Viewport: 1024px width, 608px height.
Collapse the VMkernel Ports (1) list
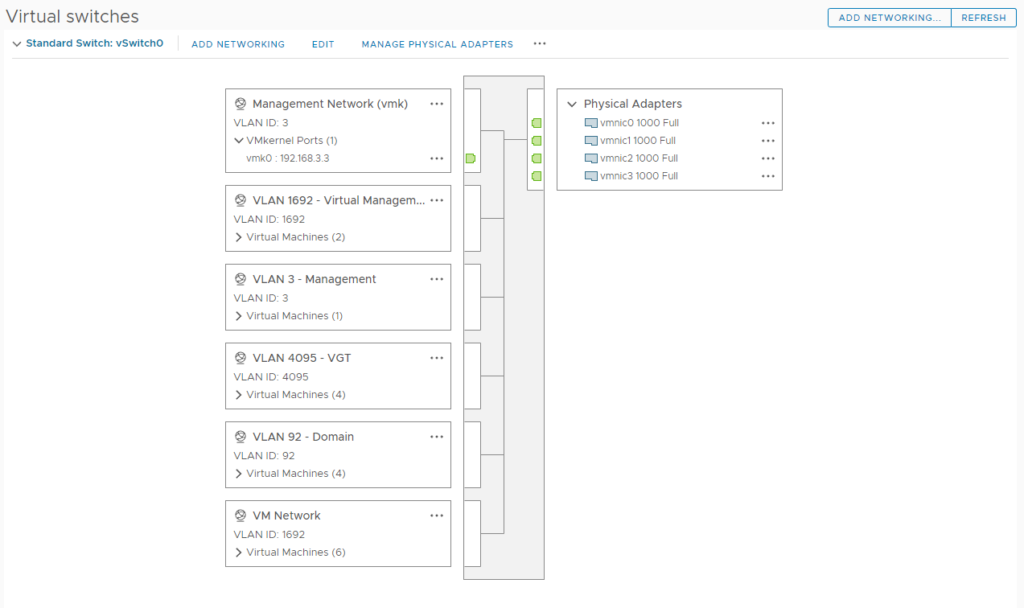pyautogui.click(x=239, y=141)
